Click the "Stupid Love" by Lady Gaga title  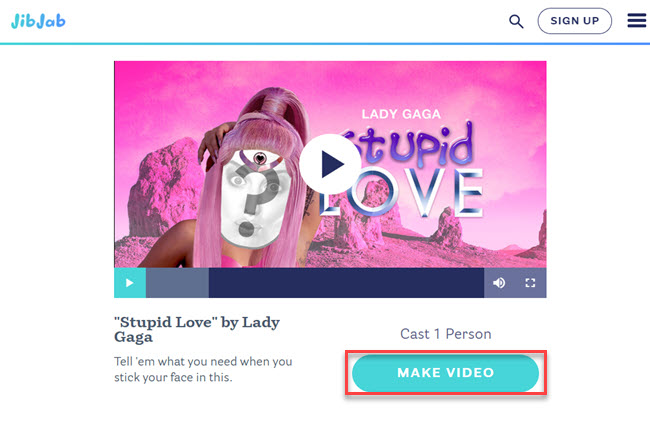point(197,330)
